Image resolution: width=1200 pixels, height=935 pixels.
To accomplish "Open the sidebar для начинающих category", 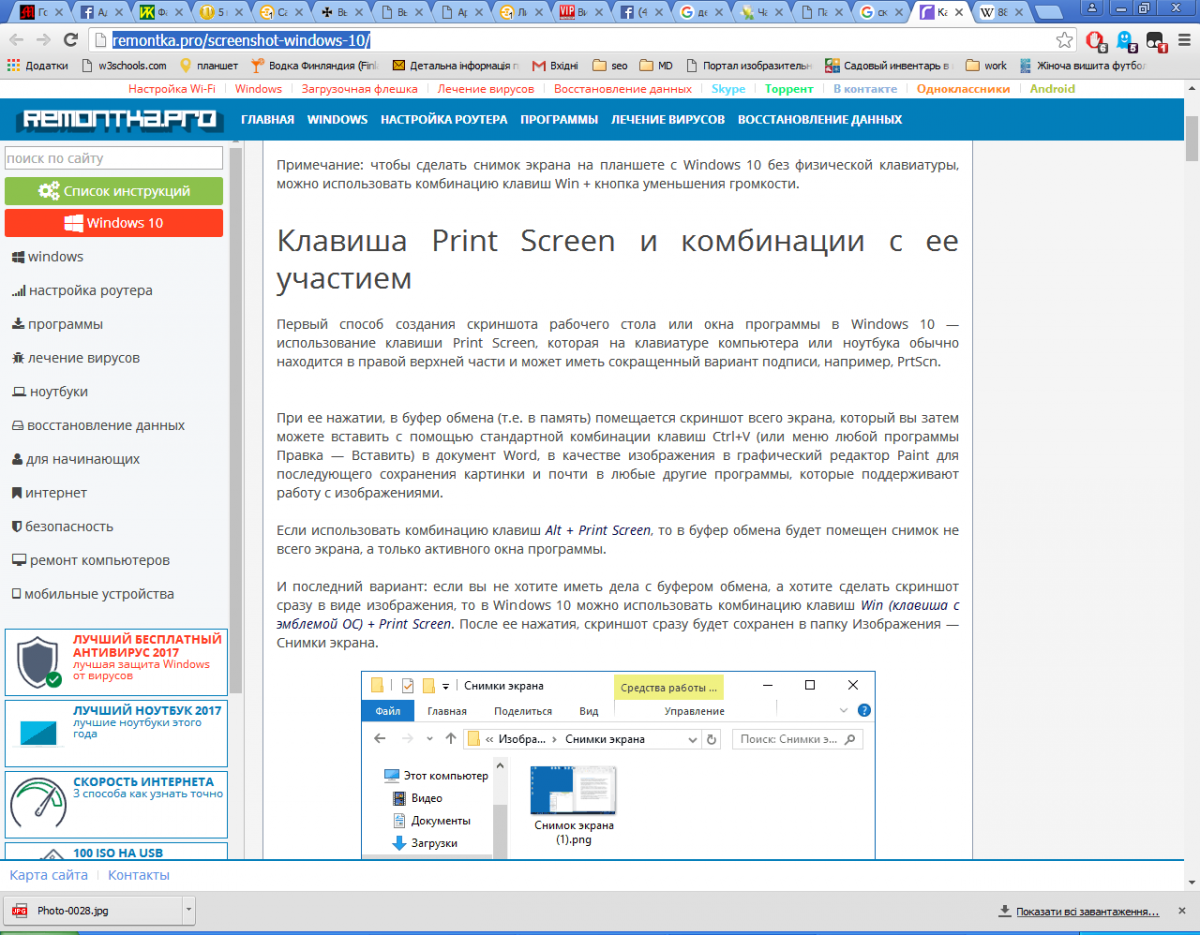I will click(x=75, y=460).
